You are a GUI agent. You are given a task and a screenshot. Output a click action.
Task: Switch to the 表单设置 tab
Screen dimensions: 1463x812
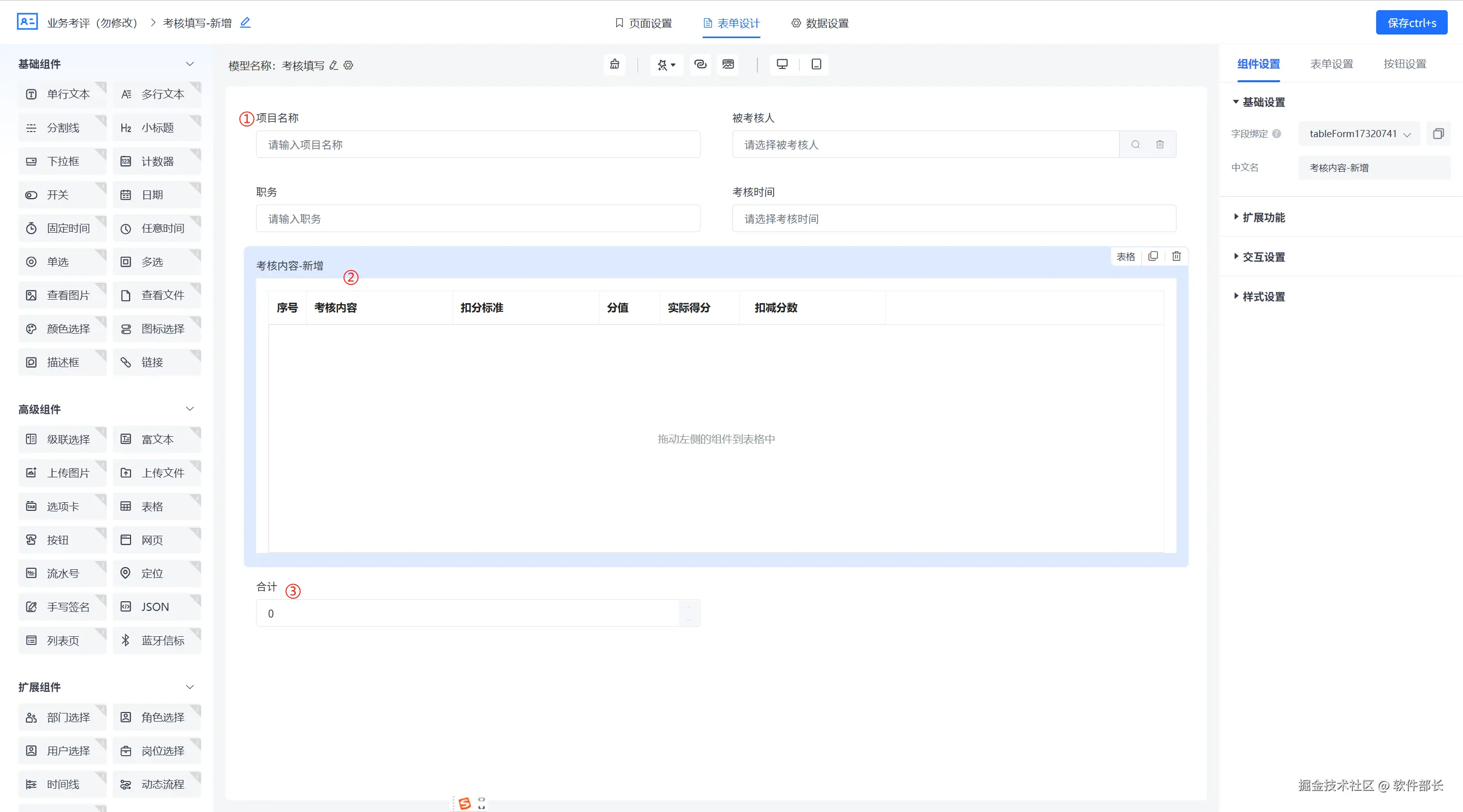click(x=1331, y=64)
